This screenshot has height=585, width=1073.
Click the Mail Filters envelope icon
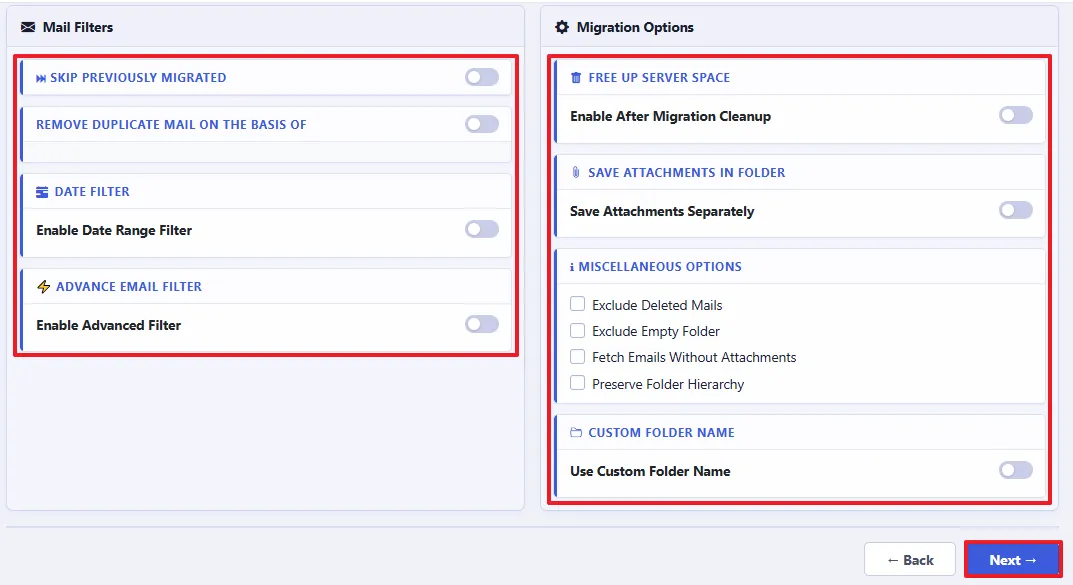pos(28,27)
